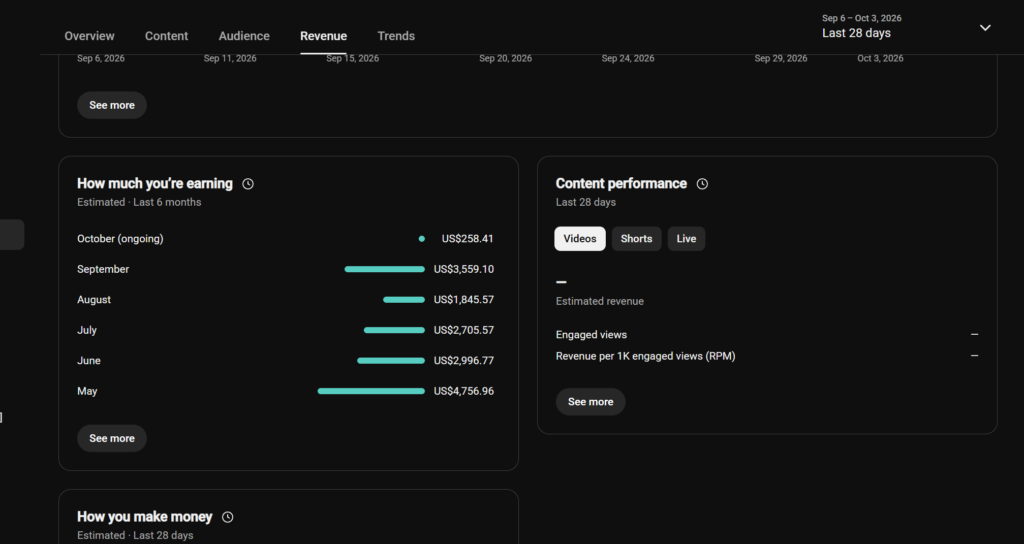
Task: Click the Estimated · Last 6 months subtitle
Action: click(x=139, y=202)
